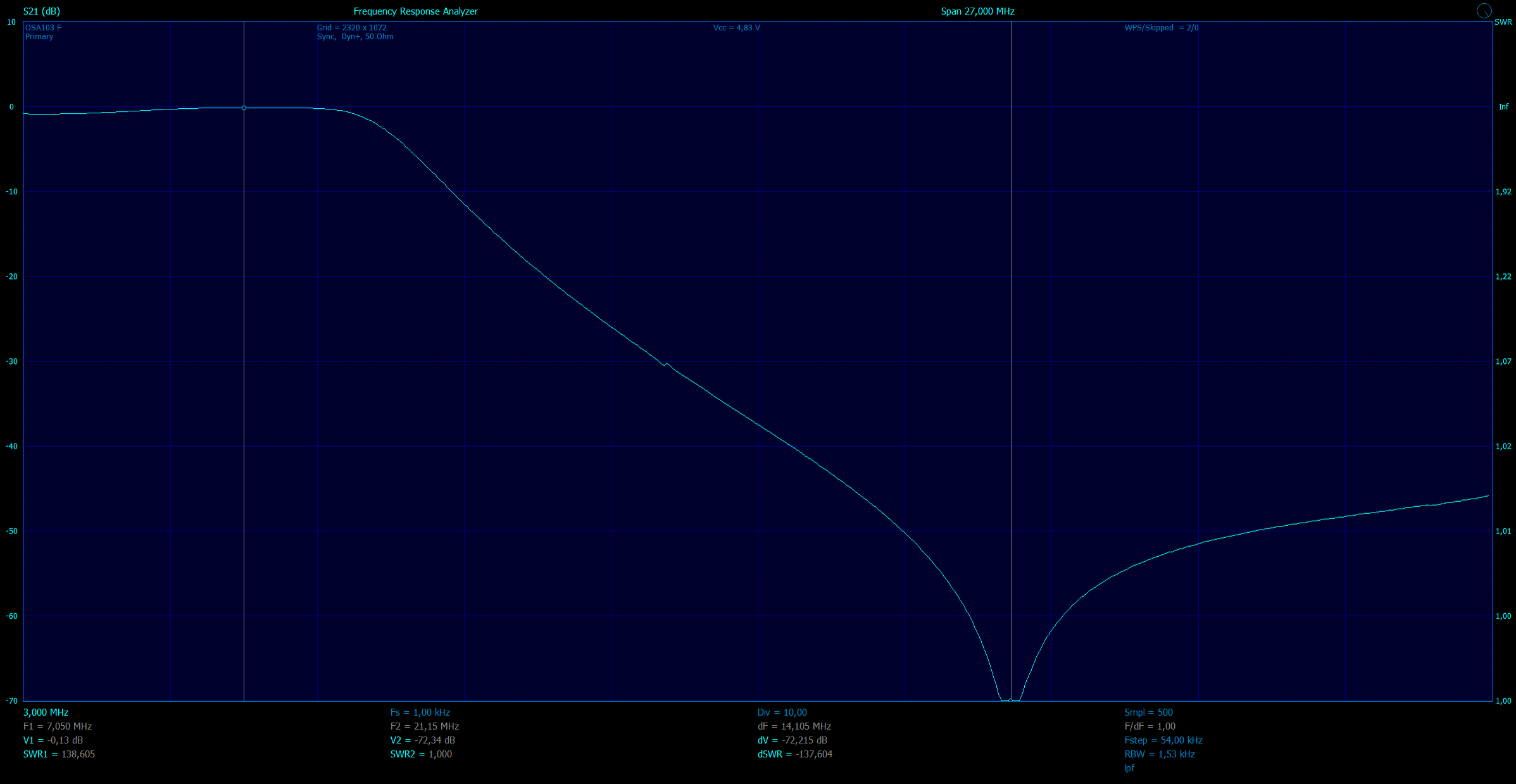Click the circular dial icon in top-right corner

tap(1484, 11)
